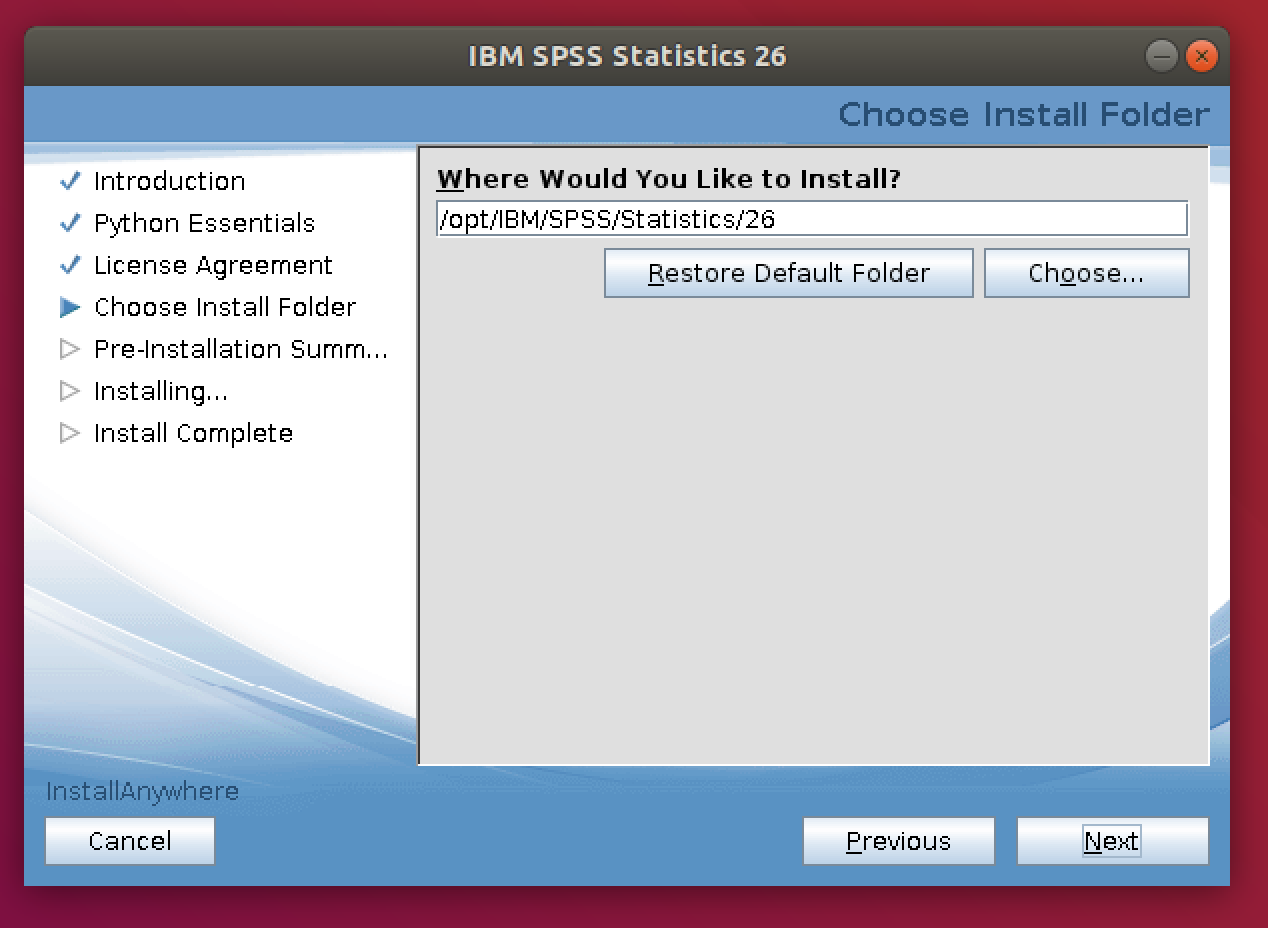The width and height of the screenshot is (1268, 928).
Task: Click the IBM SPSS Statistics 26 title bar
Action: (627, 56)
